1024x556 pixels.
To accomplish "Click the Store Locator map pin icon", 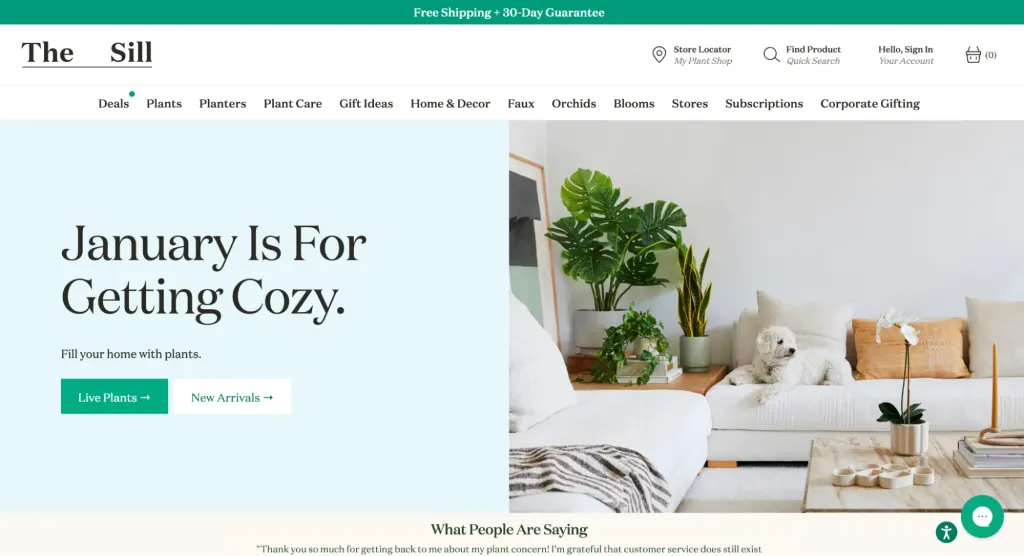I will click(659, 55).
